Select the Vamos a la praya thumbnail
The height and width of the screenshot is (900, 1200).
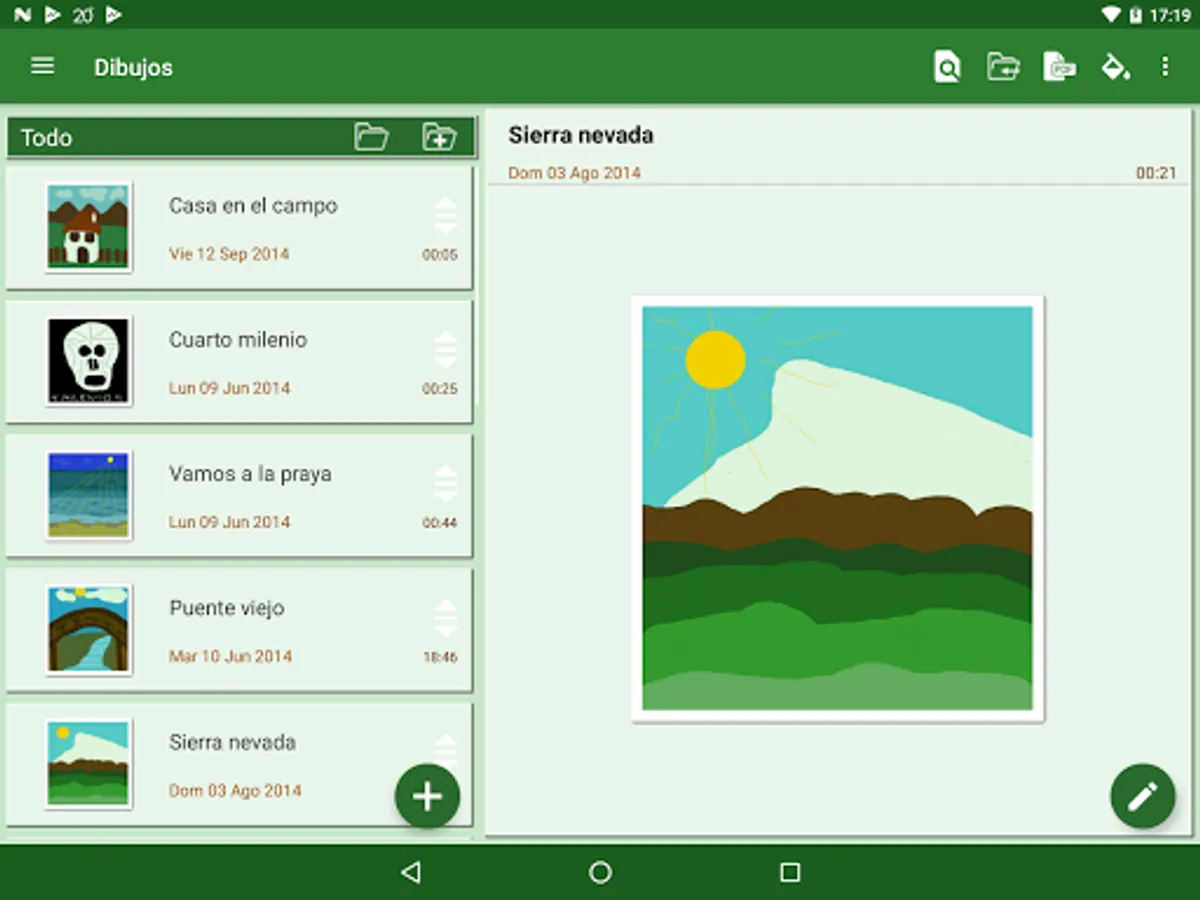[88, 495]
